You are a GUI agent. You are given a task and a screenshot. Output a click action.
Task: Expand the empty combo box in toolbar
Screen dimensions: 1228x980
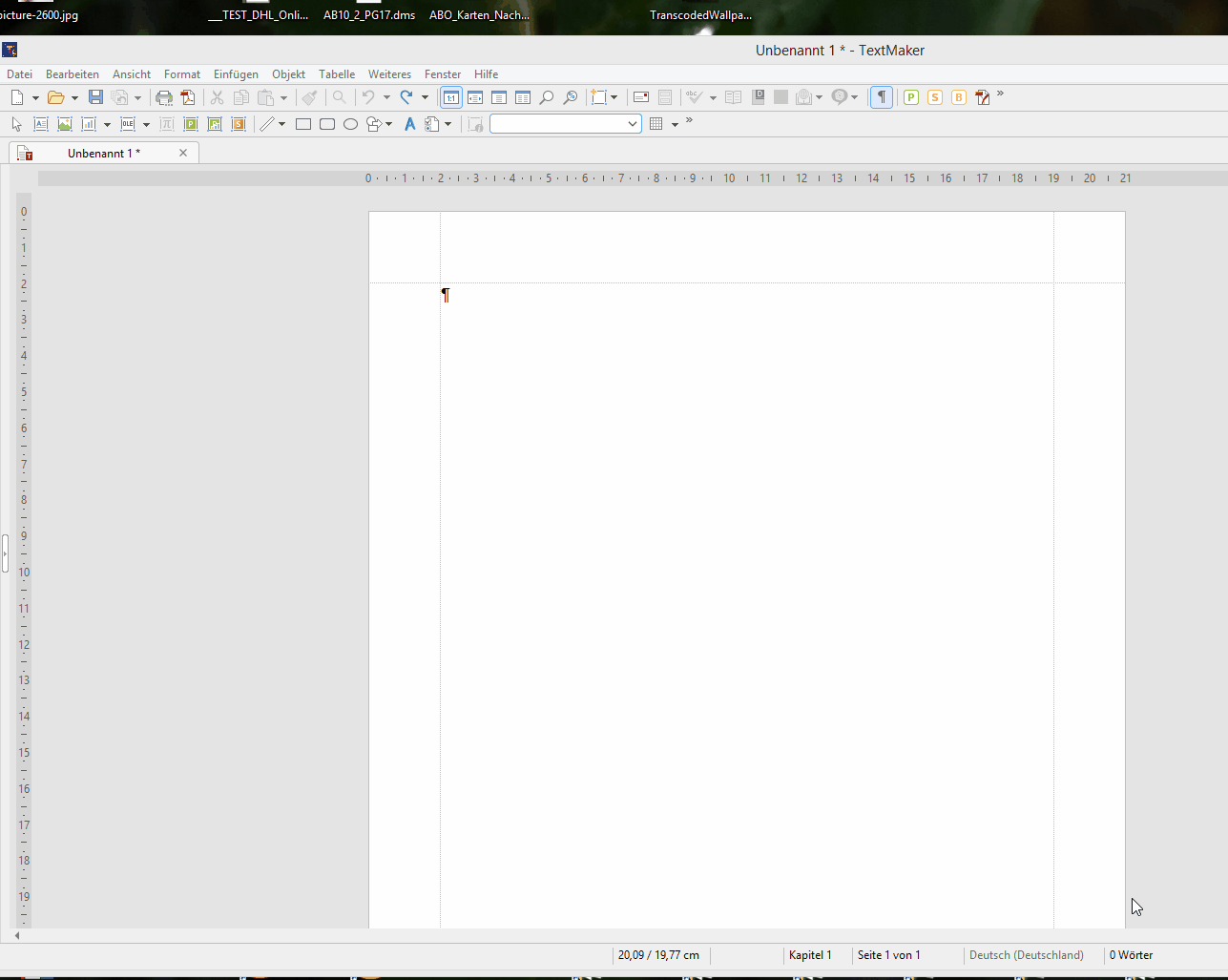[x=632, y=124]
